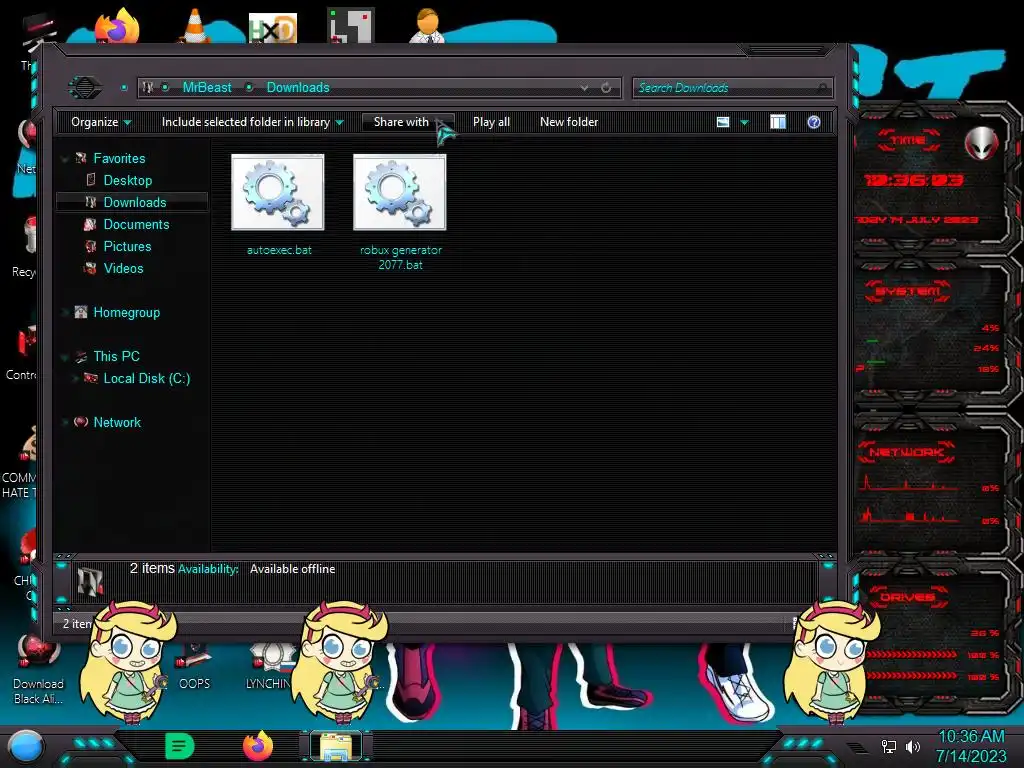
Task: Click the Share with button
Action: click(x=406, y=122)
